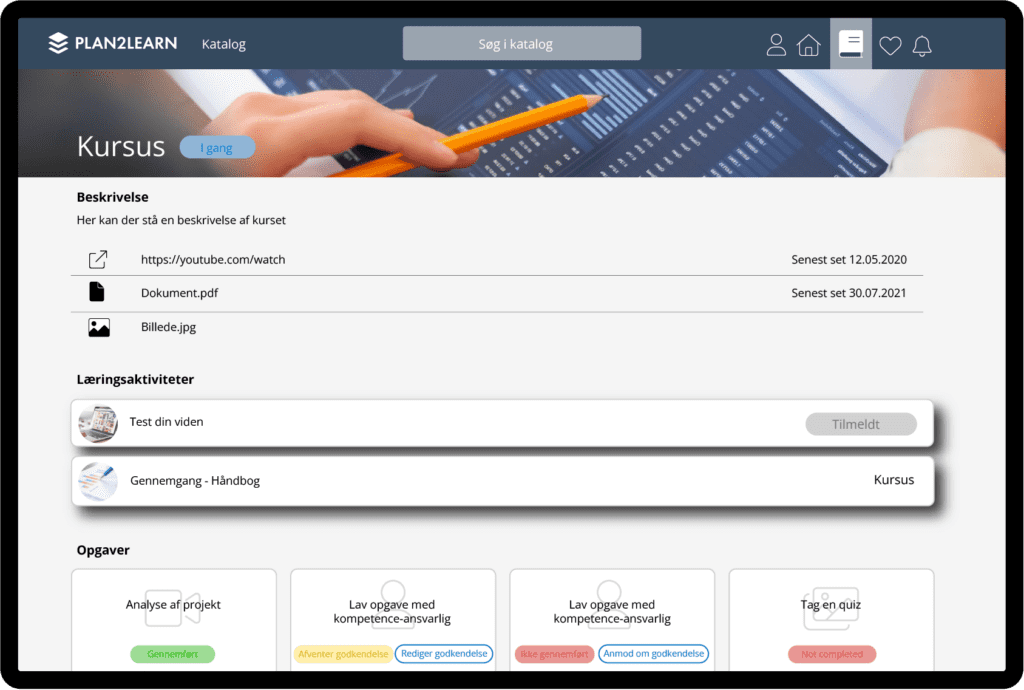The height and width of the screenshot is (690, 1024).
Task: Open notifications via the bell icon
Action: click(x=922, y=44)
